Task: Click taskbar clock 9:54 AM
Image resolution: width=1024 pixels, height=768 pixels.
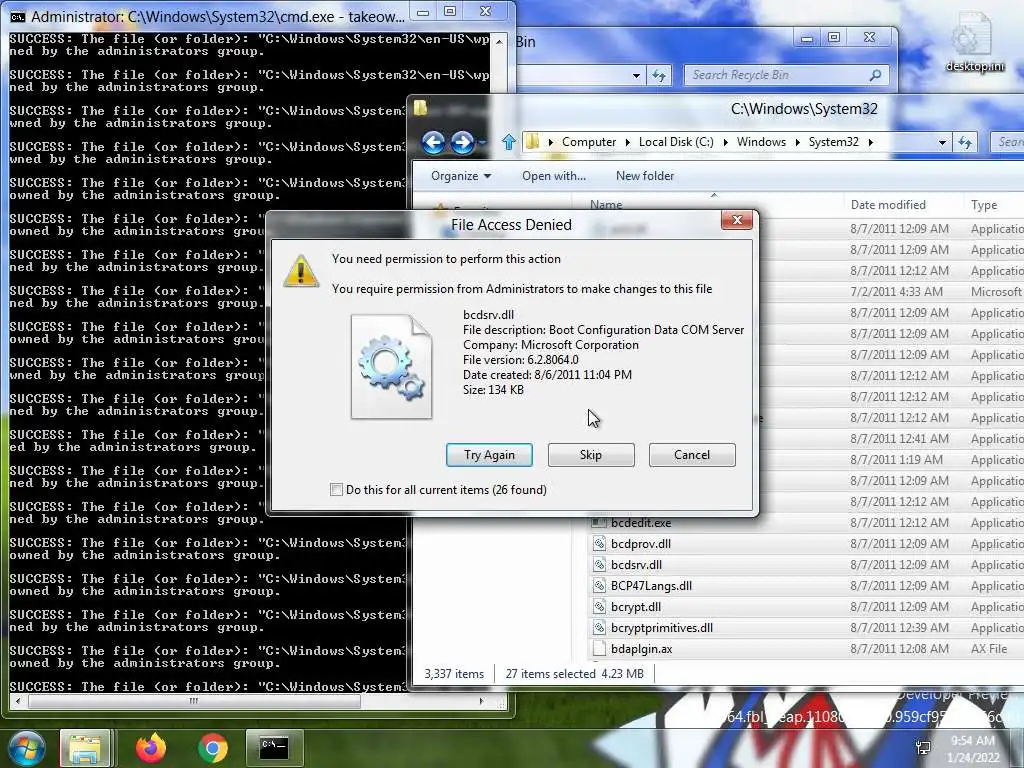Action: (974, 749)
